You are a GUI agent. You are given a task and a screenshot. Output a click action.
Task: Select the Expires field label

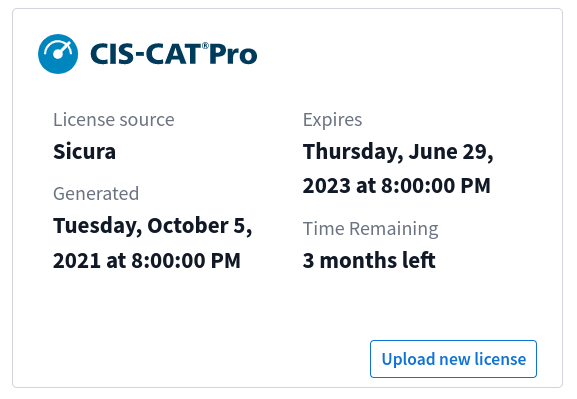tap(333, 120)
